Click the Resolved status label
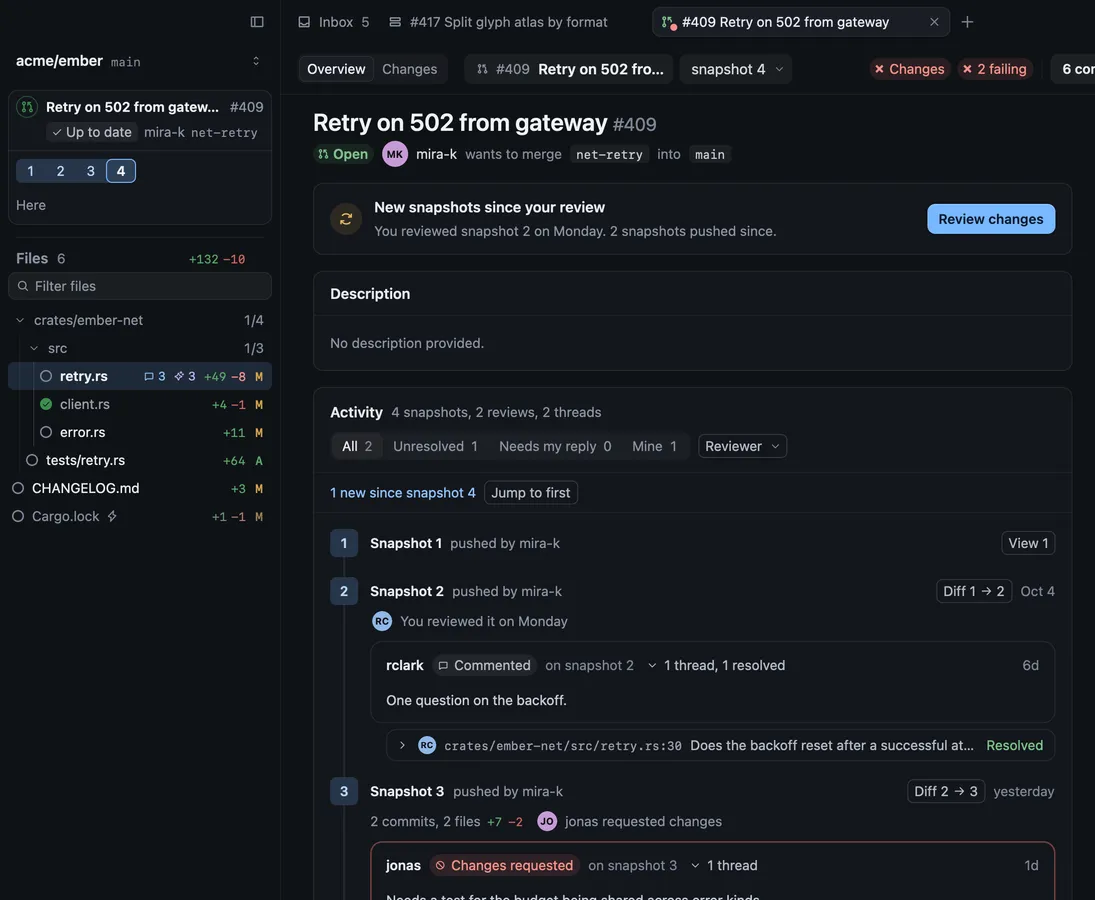 click(x=1014, y=745)
